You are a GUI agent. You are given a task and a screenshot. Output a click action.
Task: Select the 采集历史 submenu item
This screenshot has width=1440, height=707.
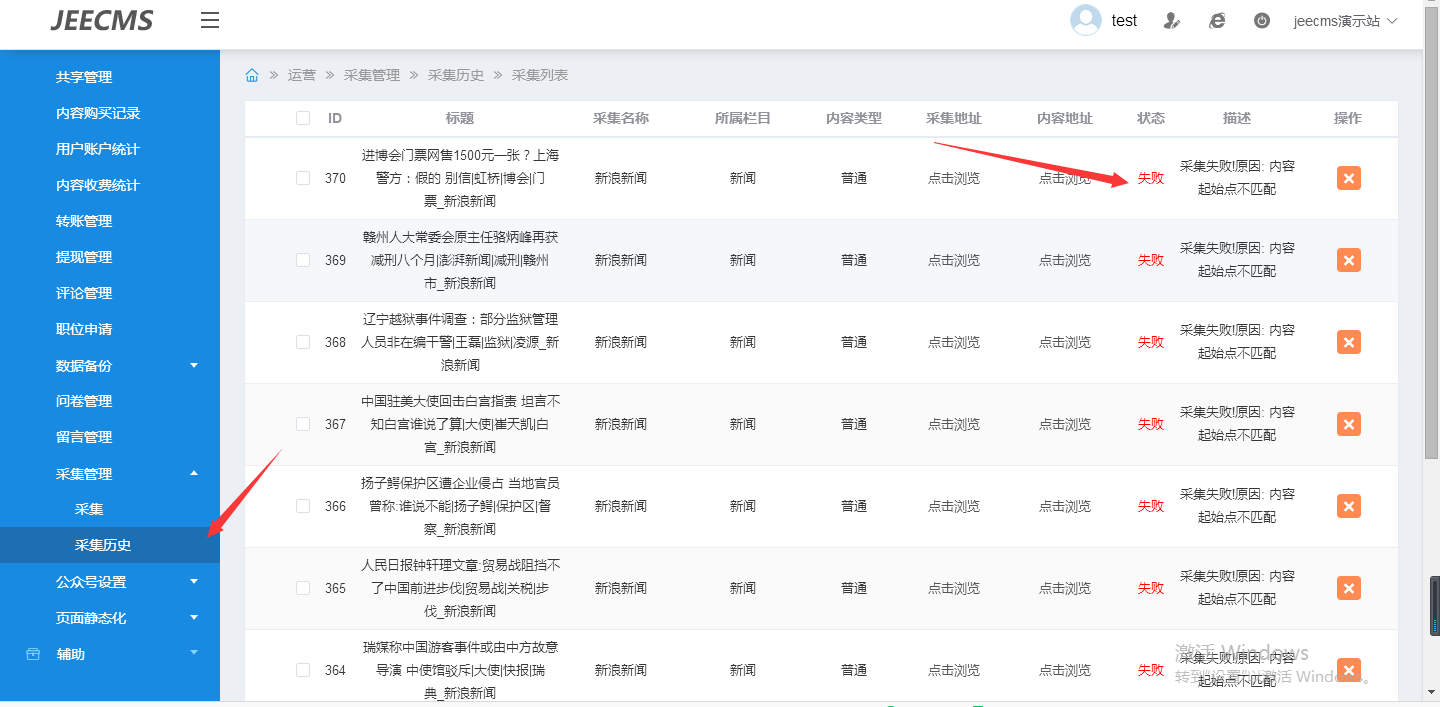point(110,545)
